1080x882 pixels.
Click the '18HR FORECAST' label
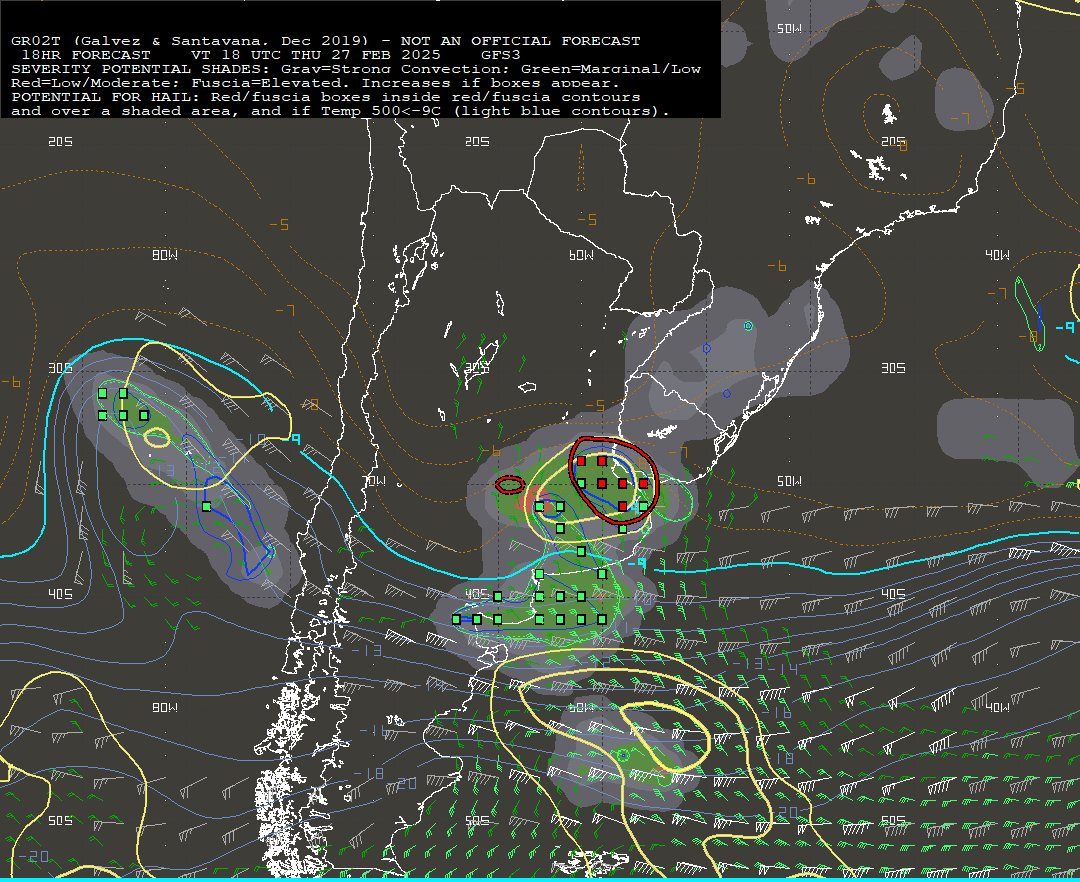point(86,55)
